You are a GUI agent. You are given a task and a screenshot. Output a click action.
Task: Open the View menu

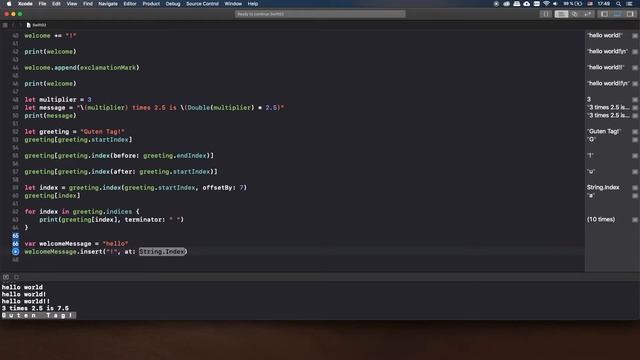tap(72, 4)
